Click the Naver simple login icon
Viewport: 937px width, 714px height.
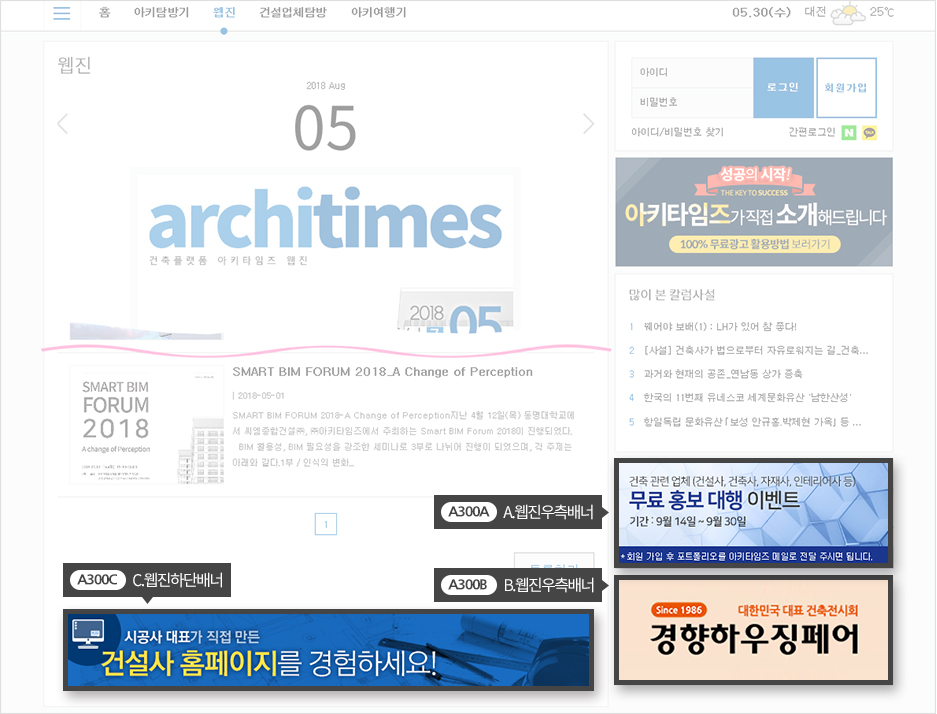pyautogui.click(x=849, y=132)
